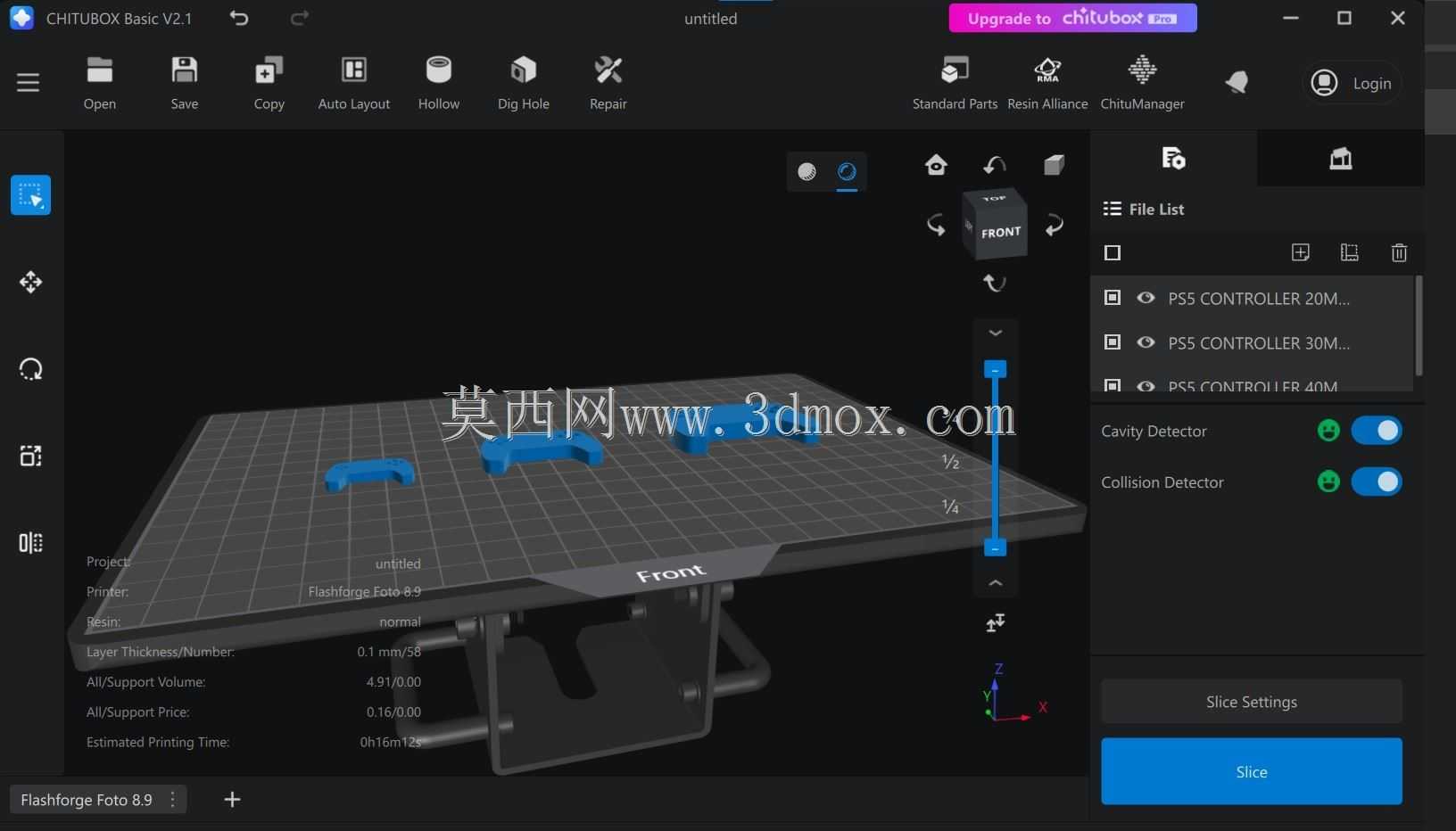Viewport: 1456px width, 831px height.
Task: Click the layer height toggle icon
Action: [x=996, y=623]
